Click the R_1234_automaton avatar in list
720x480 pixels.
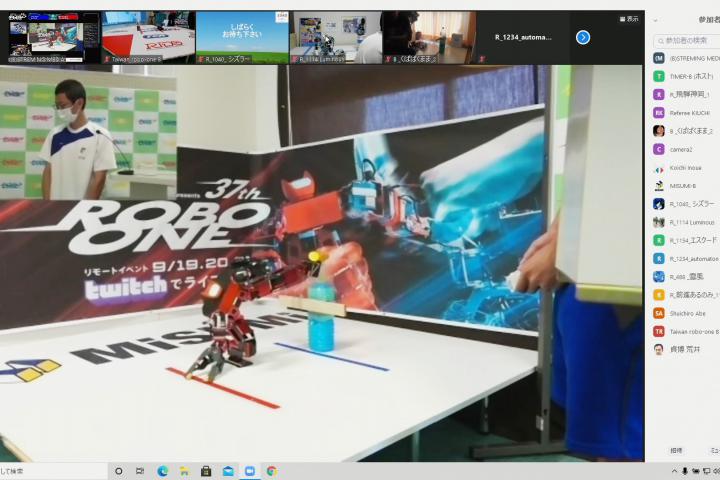click(x=659, y=259)
